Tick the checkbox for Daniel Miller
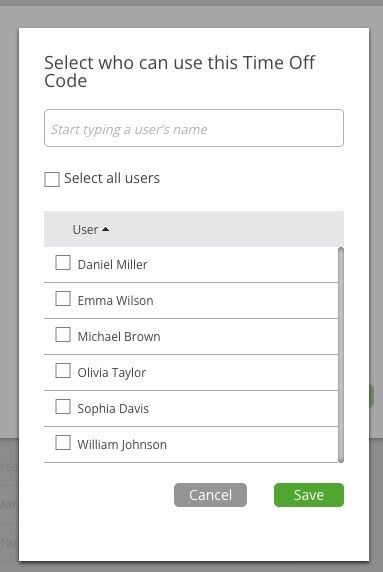 click(63, 263)
